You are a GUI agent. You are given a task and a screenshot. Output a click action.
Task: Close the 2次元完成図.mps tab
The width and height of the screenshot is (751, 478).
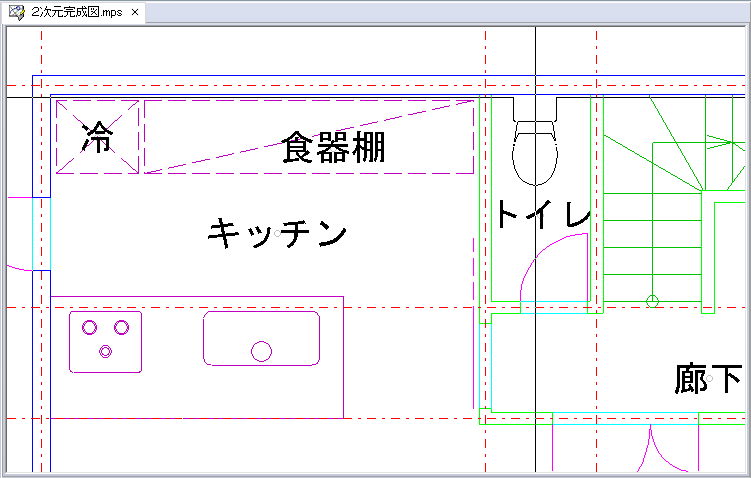click(x=135, y=12)
